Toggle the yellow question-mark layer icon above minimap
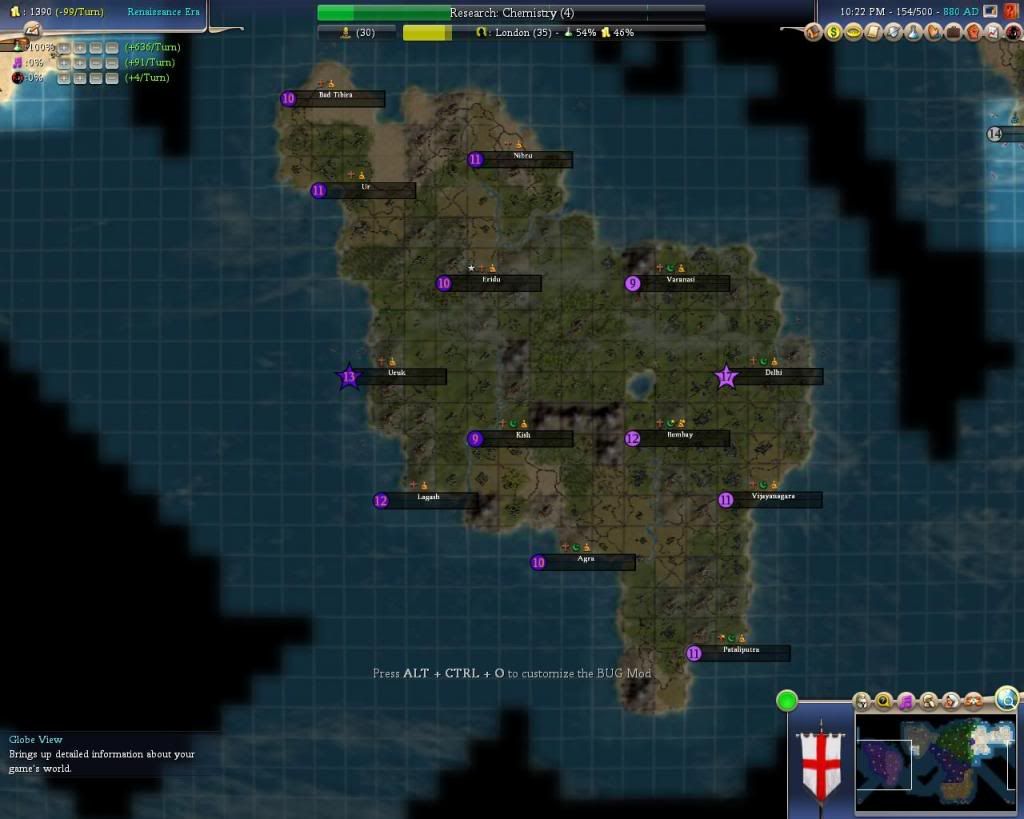The image size is (1024, 819). click(x=884, y=701)
